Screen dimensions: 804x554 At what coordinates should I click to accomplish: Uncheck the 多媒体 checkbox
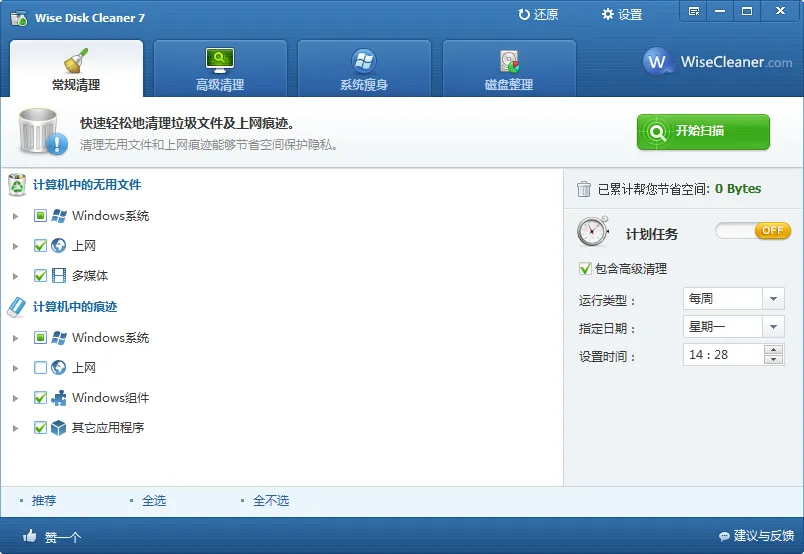(x=40, y=275)
